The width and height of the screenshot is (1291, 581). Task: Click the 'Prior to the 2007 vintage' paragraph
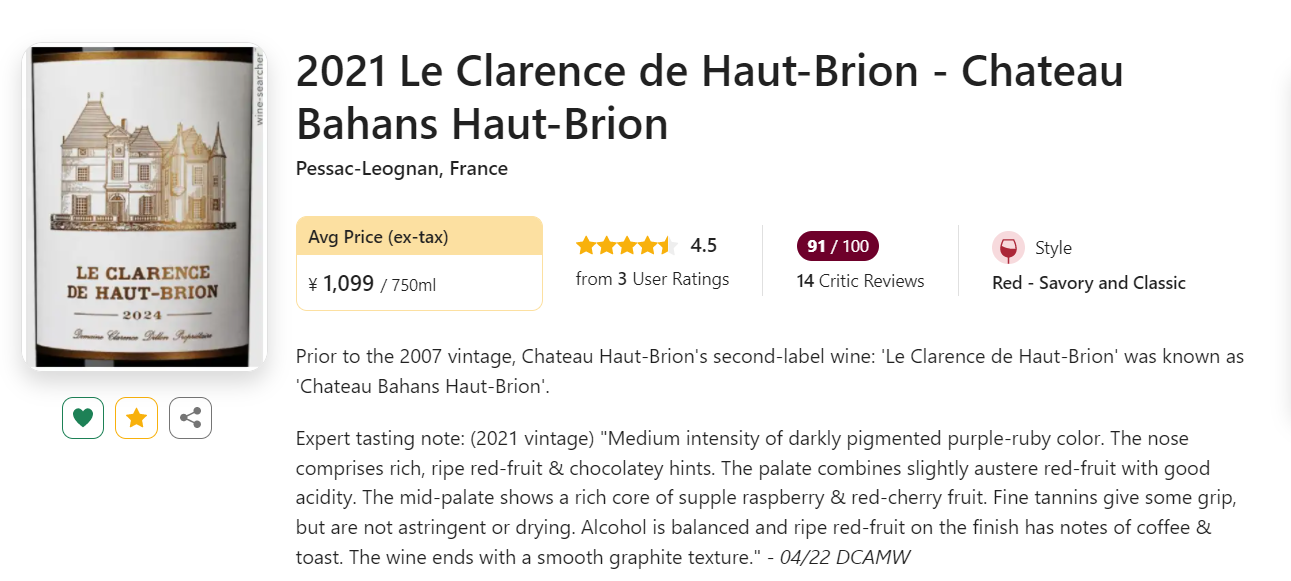tap(770, 371)
